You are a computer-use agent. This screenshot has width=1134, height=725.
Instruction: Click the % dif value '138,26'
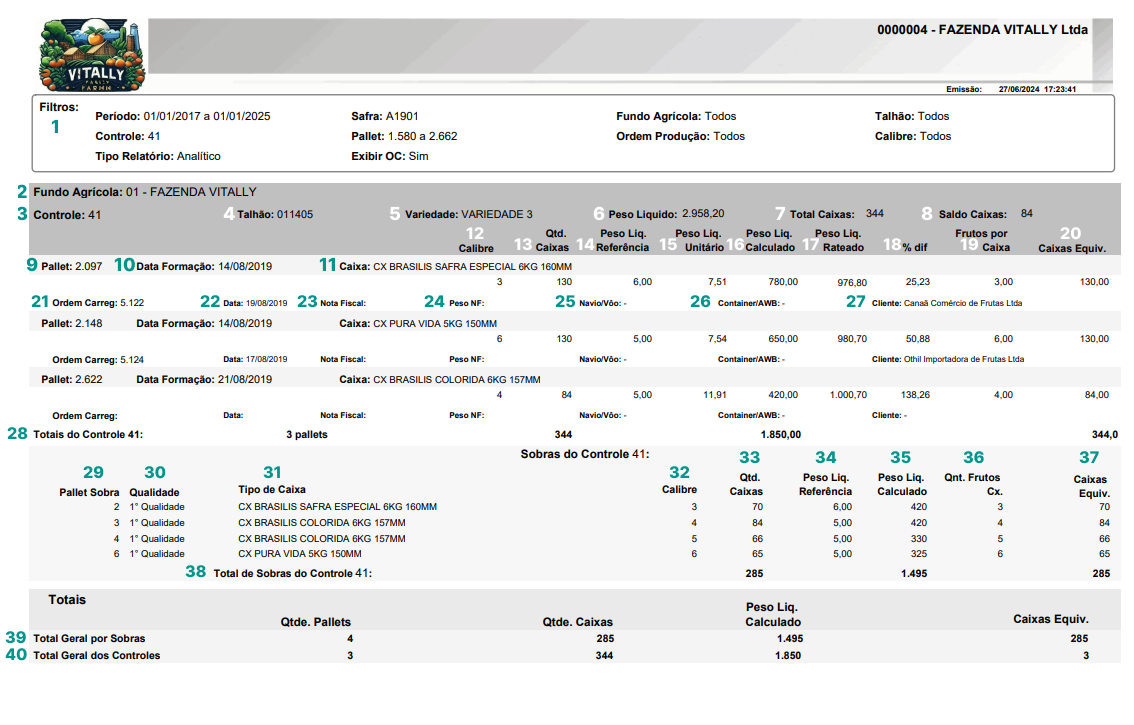point(915,395)
